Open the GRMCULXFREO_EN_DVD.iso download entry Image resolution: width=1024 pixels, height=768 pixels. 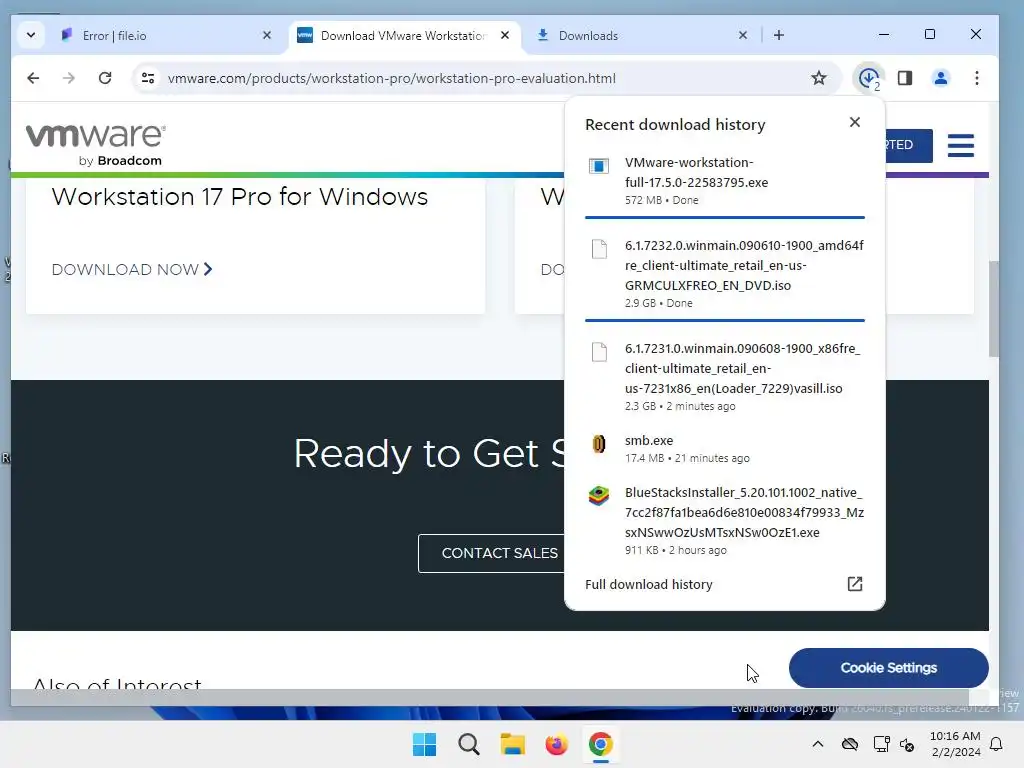[725, 273]
